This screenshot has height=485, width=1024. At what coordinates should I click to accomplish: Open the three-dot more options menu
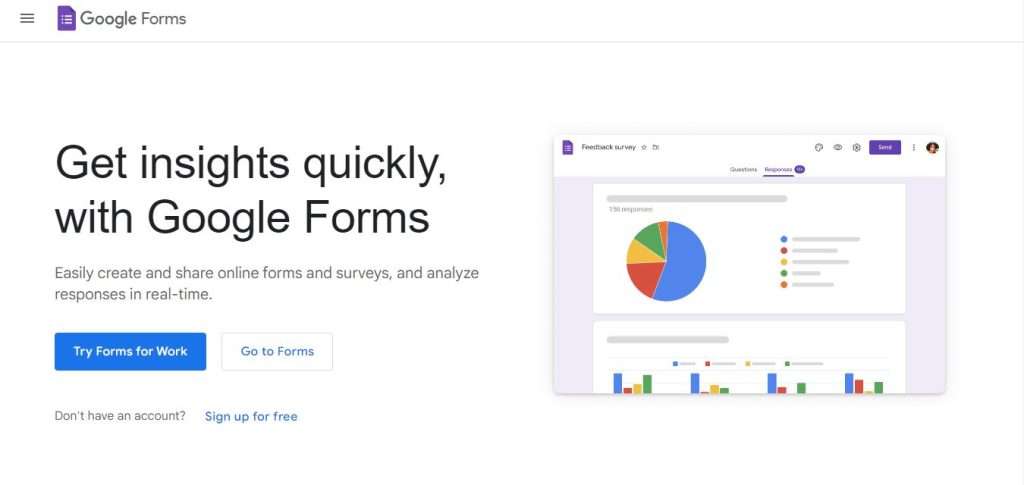coord(914,148)
